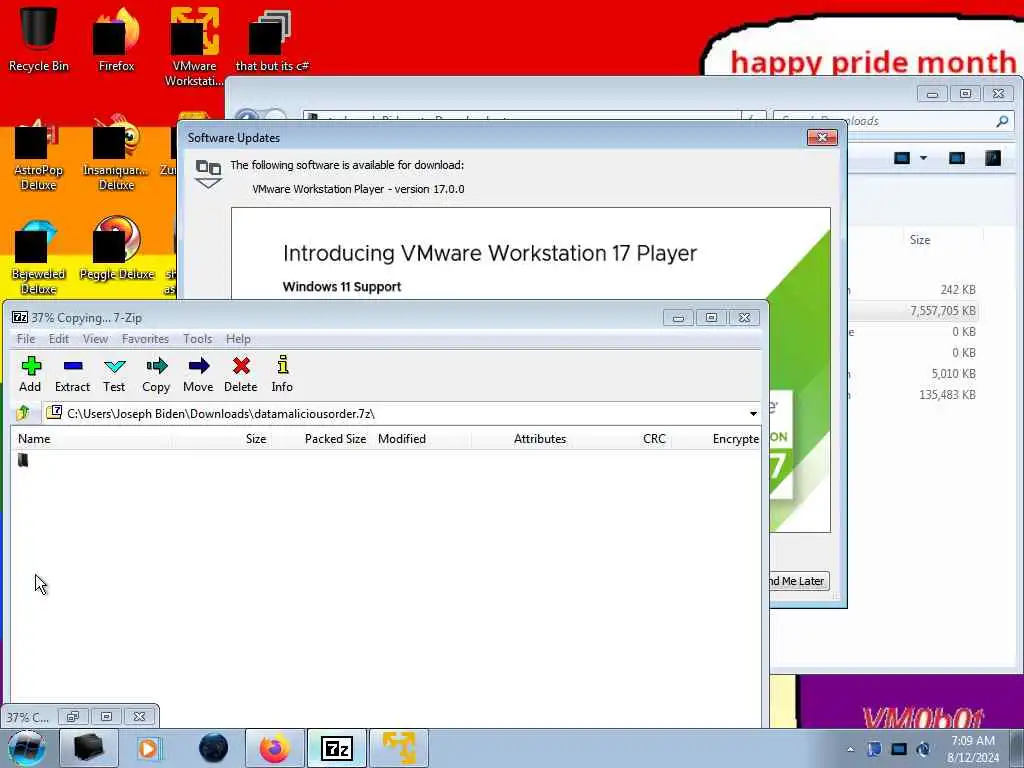Viewport: 1024px width, 768px height.
Task: Open the Info tool in 7-Zip
Action: point(282,374)
